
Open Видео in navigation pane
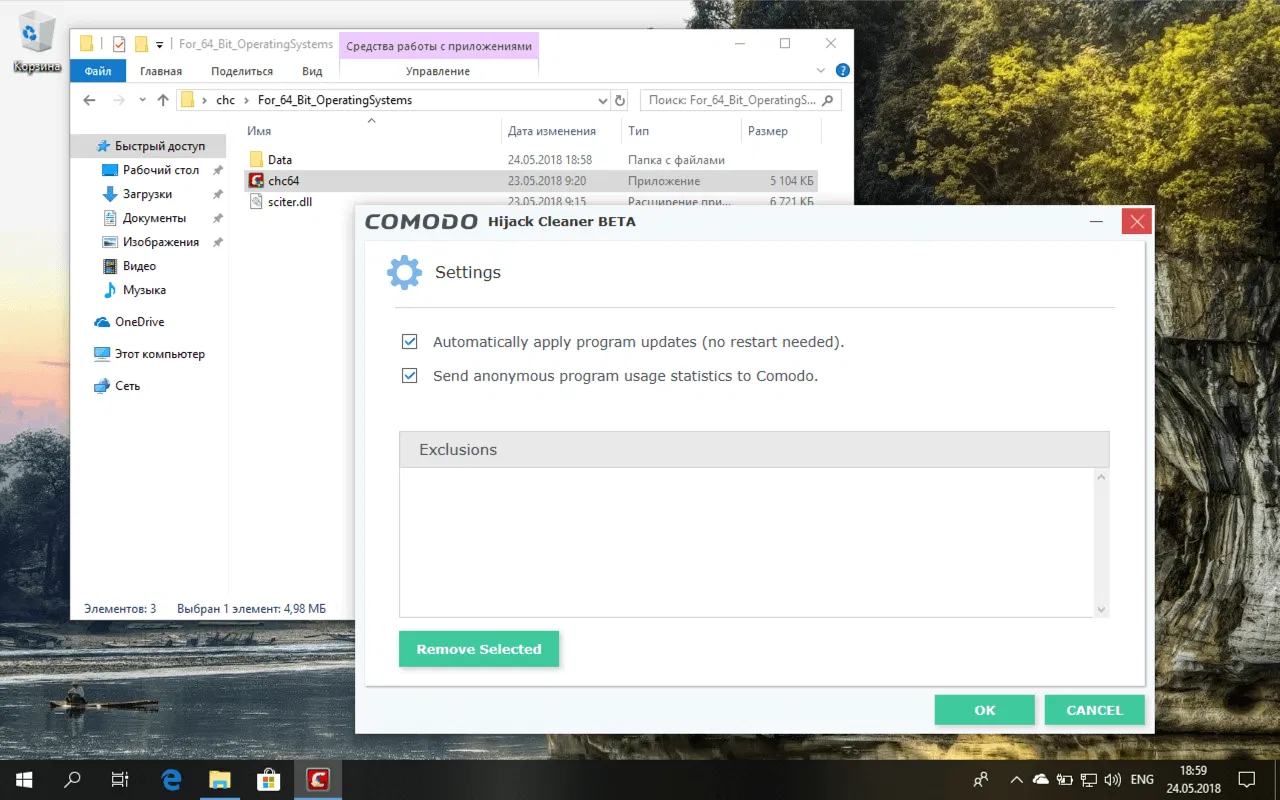coord(139,266)
